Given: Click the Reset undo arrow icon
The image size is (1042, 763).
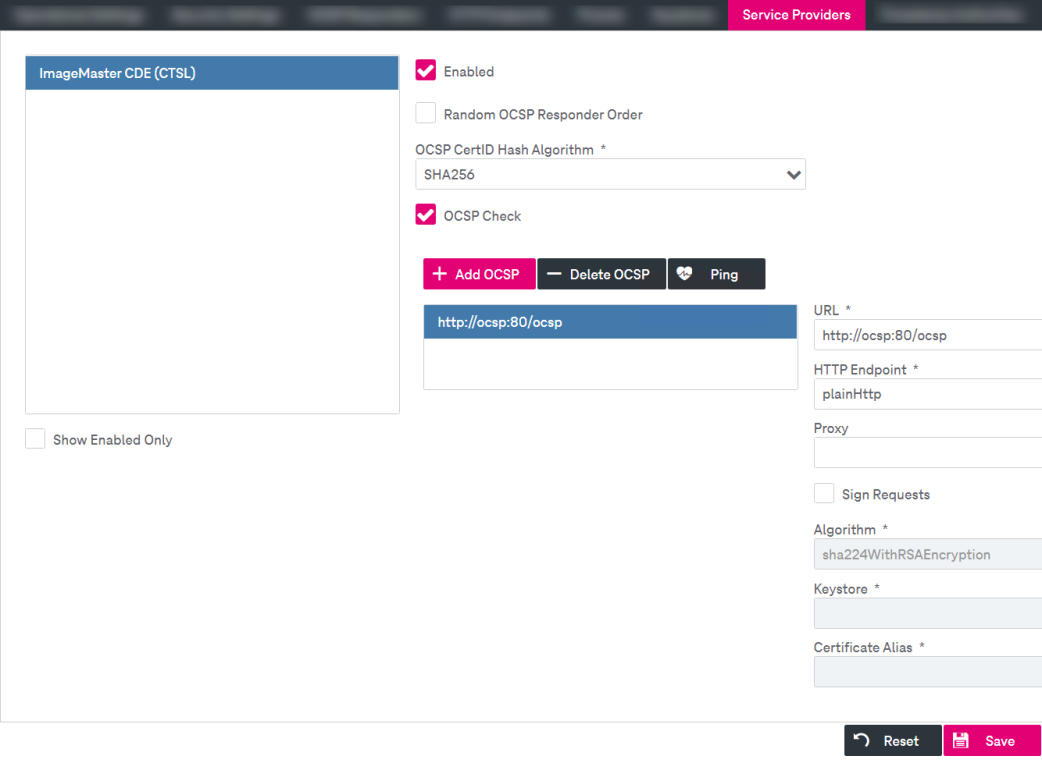Looking at the screenshot, I should coord(861,741).
